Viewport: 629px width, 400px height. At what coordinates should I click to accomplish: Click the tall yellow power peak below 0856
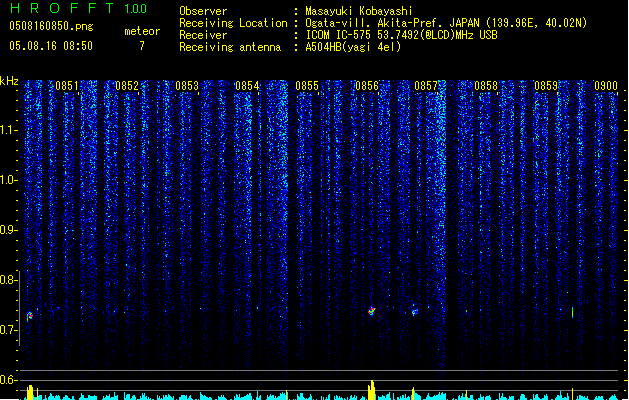(x=372, y=390)
